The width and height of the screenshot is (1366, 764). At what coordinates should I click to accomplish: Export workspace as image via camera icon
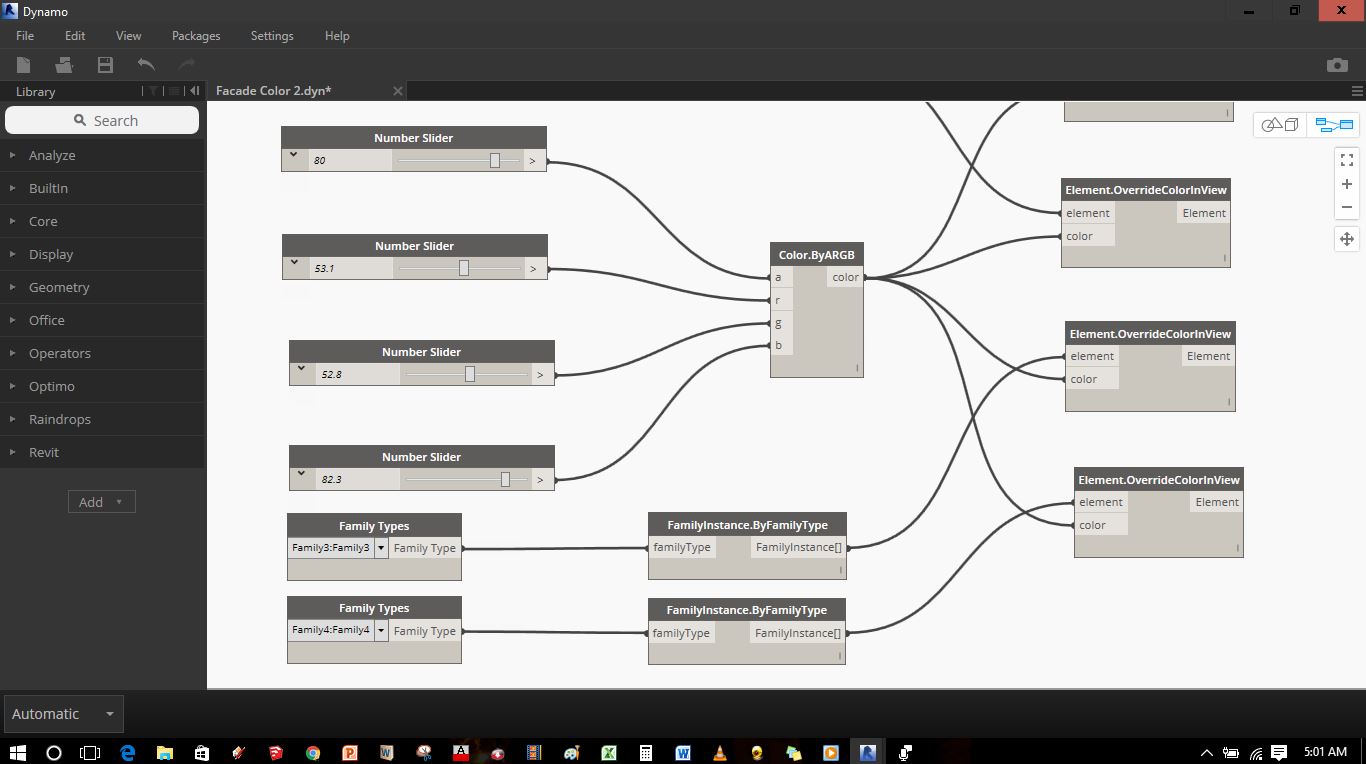point(1337,65)
